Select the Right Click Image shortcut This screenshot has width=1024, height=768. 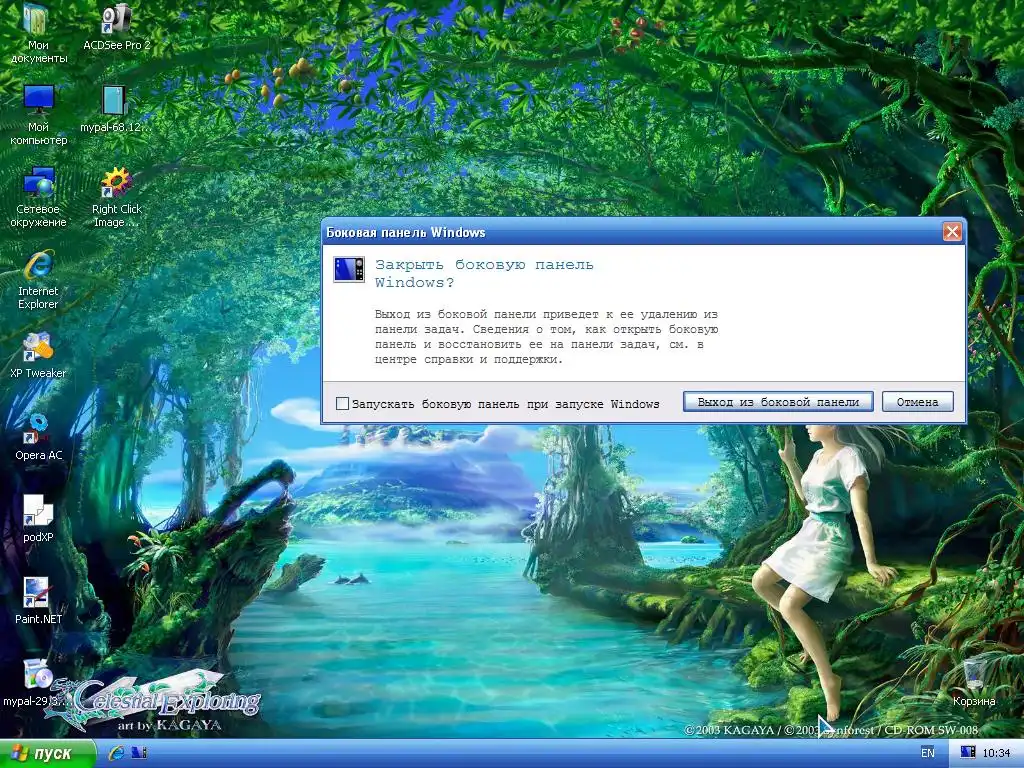116,197
